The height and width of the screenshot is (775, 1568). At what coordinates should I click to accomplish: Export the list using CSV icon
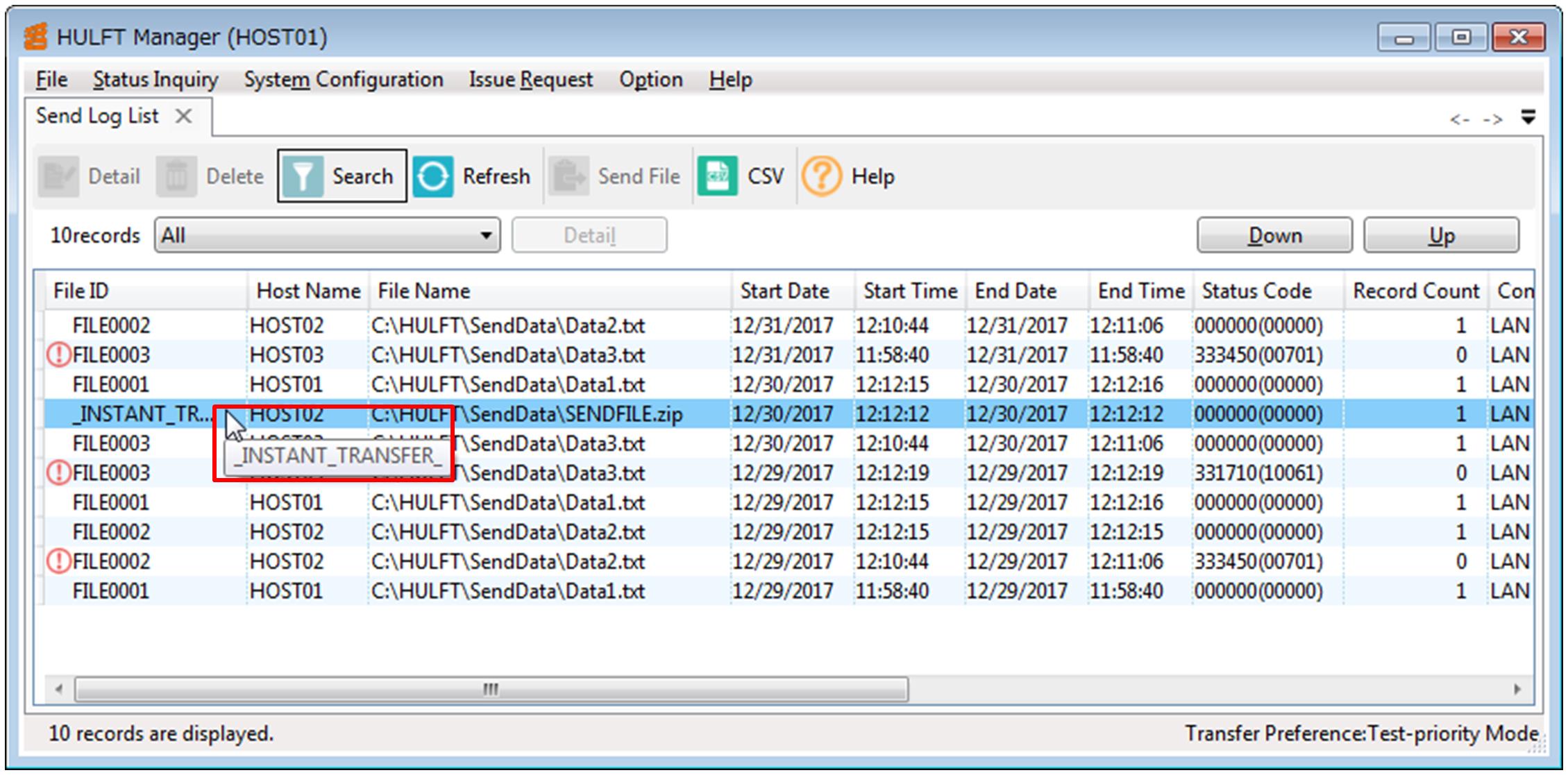(717, 176)
